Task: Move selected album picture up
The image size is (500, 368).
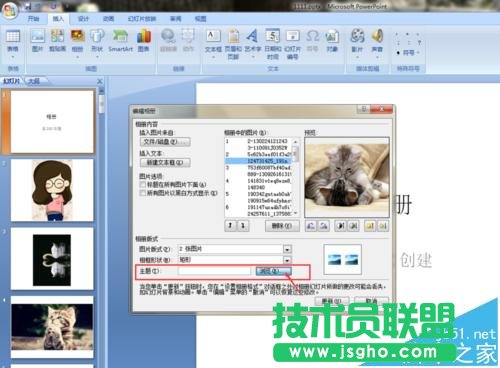Action: (230, 226)
